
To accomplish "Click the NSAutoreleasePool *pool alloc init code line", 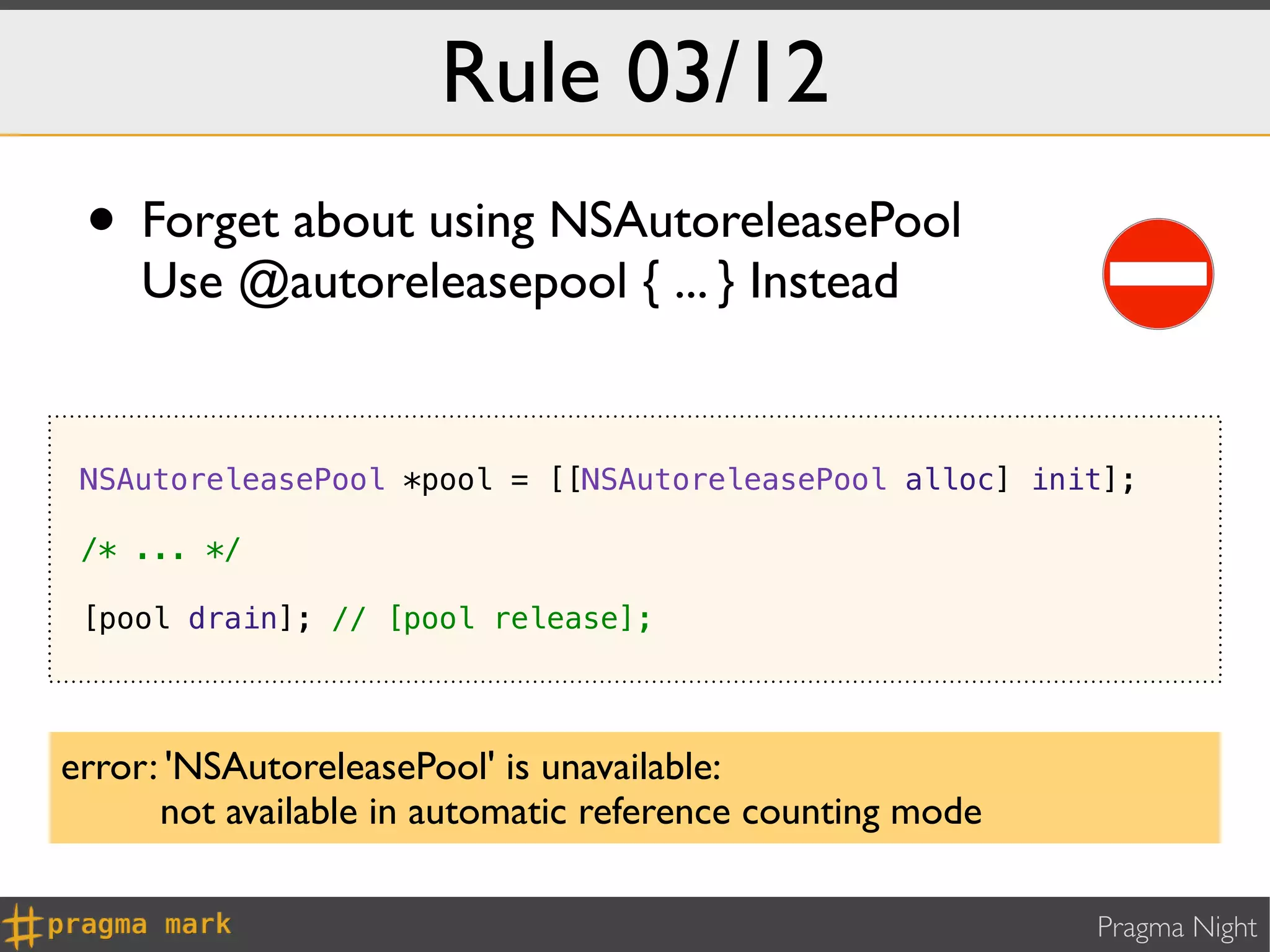I will point(606,480).
